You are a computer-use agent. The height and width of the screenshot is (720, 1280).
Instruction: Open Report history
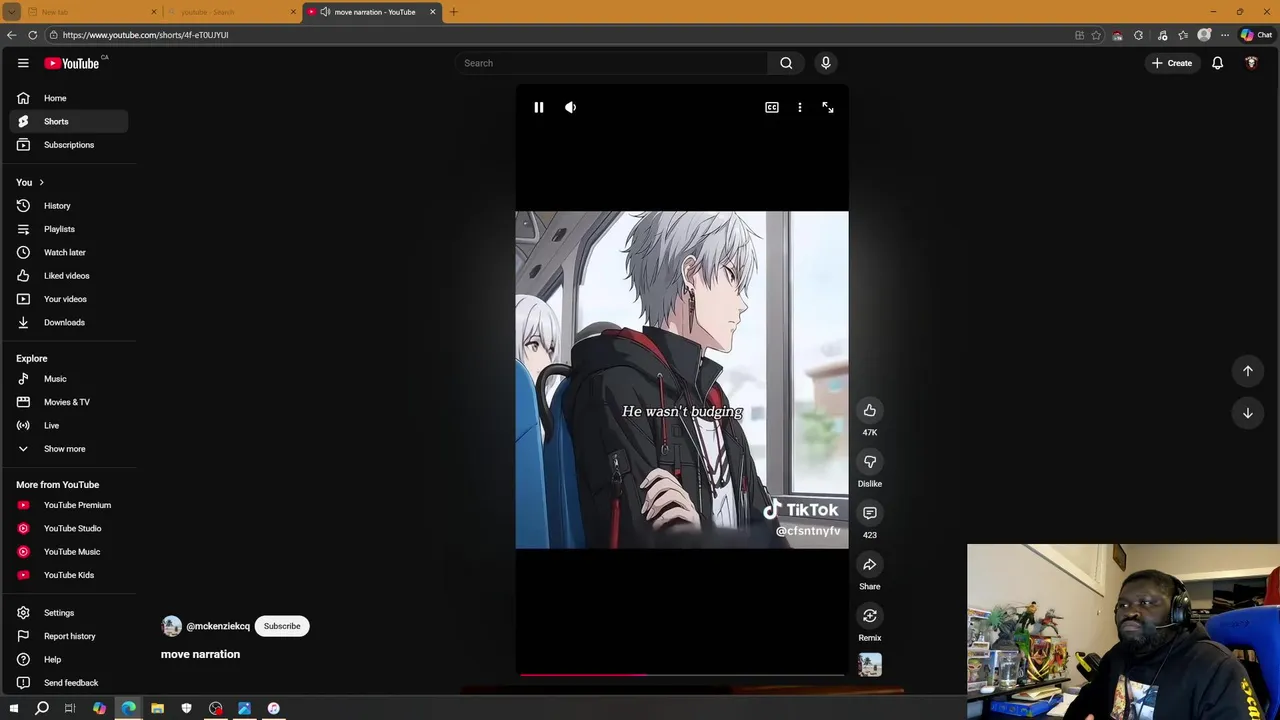(x=69, y=636)
